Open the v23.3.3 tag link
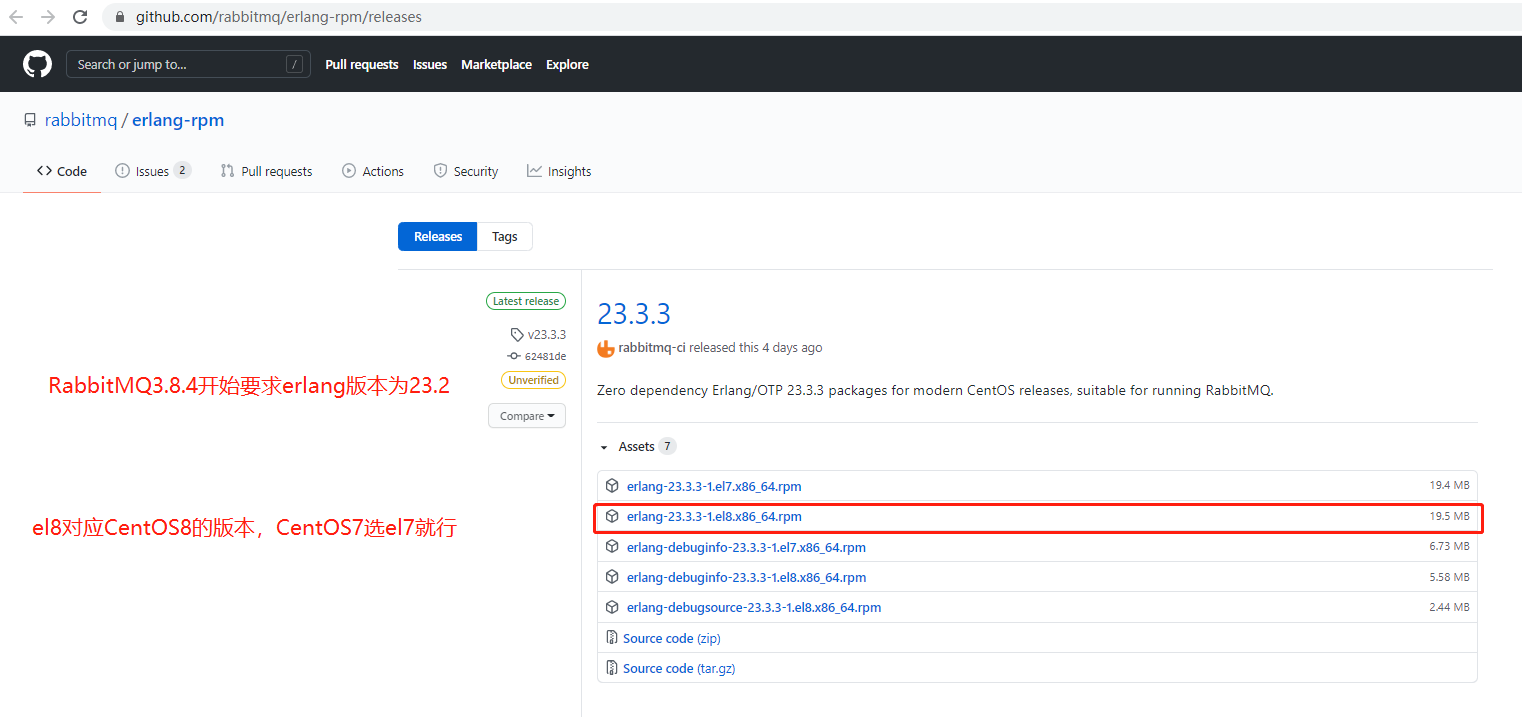 click(547, 335)
